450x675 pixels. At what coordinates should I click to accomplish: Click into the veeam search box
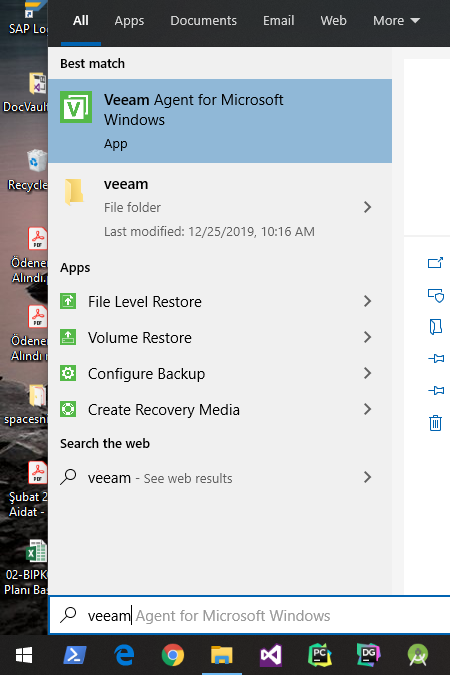pos(250,615)
